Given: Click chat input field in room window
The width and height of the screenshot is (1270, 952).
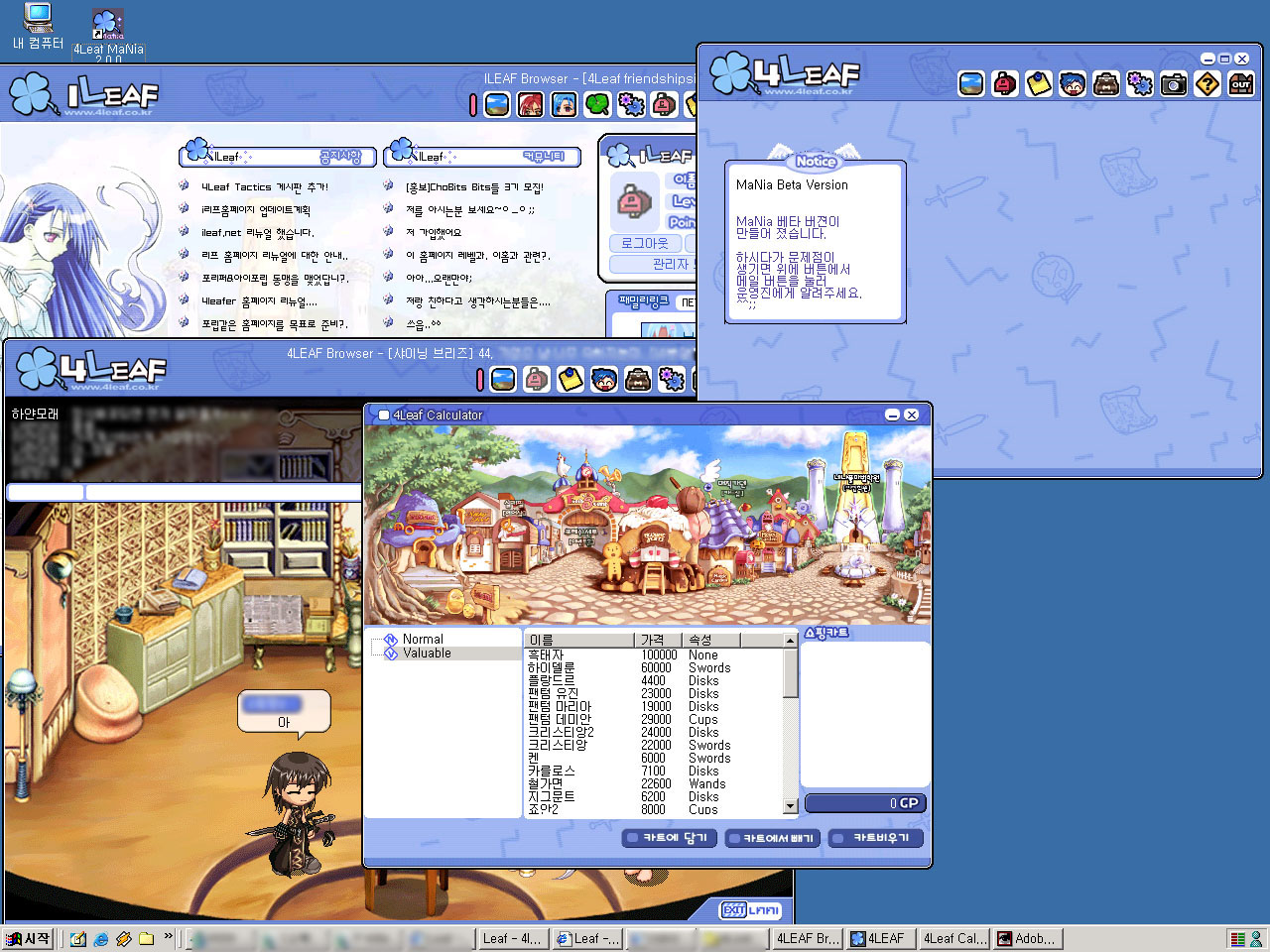Looking at the screenshot, I should coord(223,492).
